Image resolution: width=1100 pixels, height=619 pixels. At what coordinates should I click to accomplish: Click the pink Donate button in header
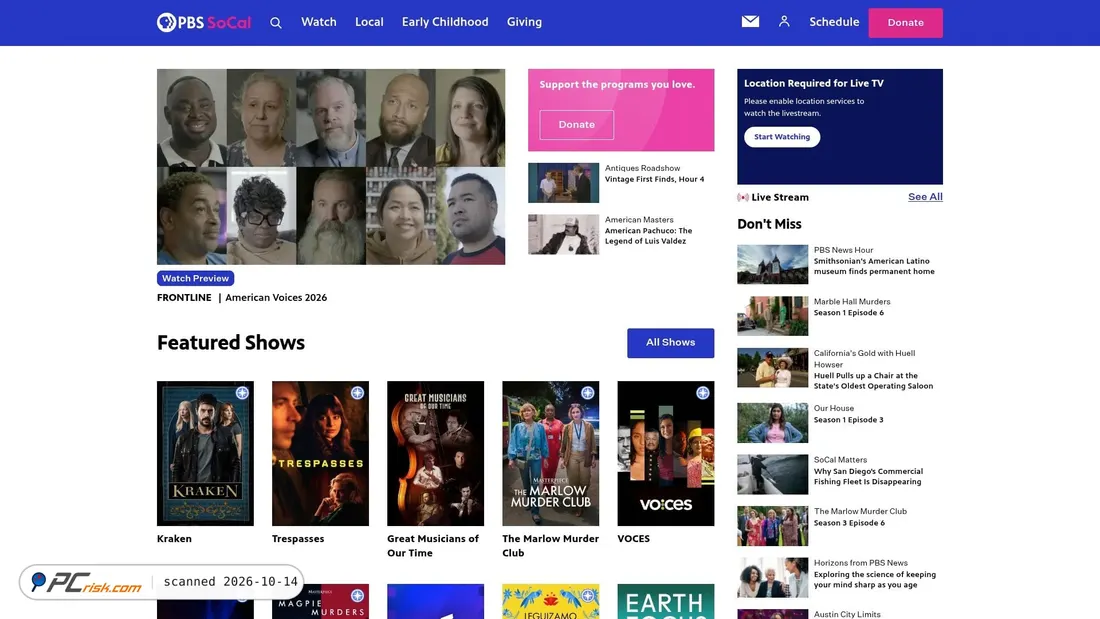pyautogui.click(x=906, y=22)
